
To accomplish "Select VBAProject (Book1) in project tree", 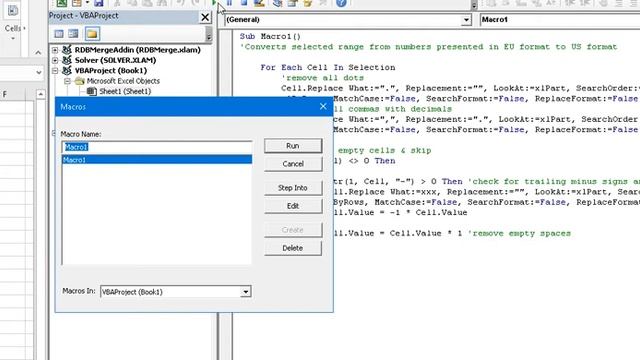I will pyautogui.click(x=111, y=71).
